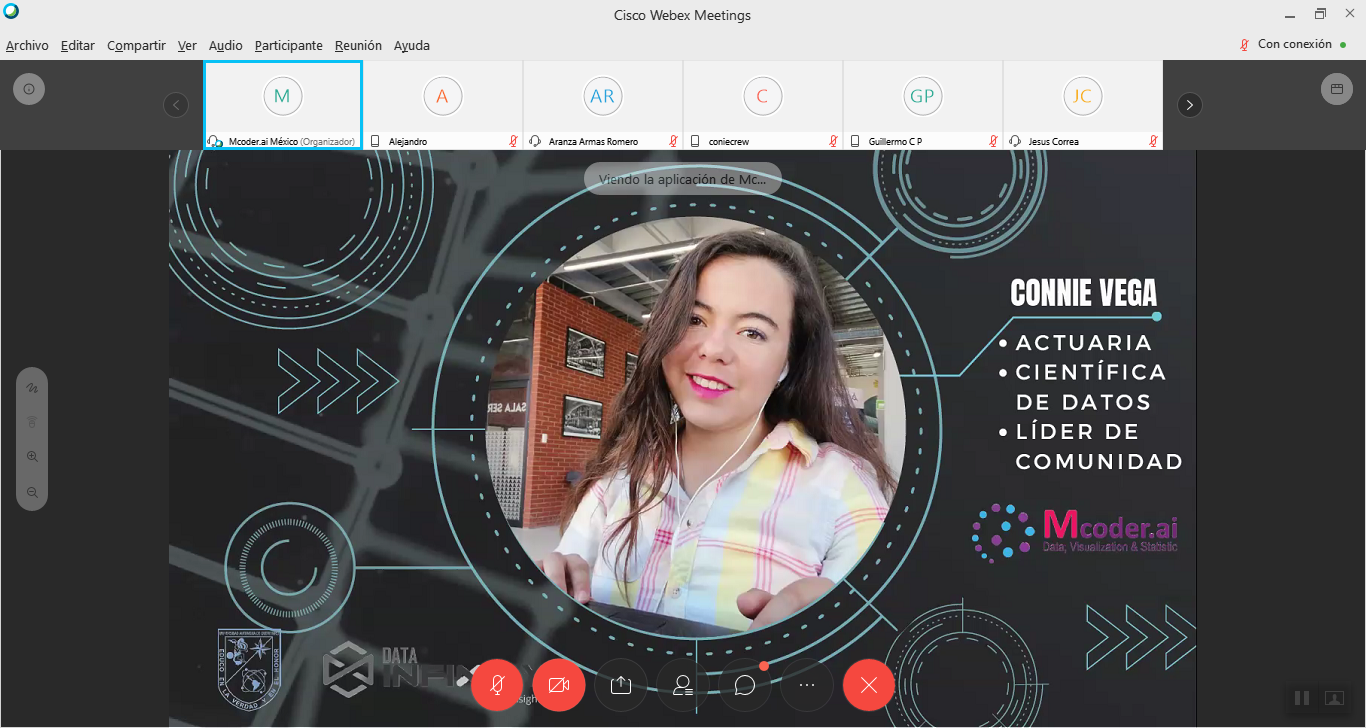Show previous participants with left arrow
Viewport: 1366px width, 728px height.
coord(176,105)
